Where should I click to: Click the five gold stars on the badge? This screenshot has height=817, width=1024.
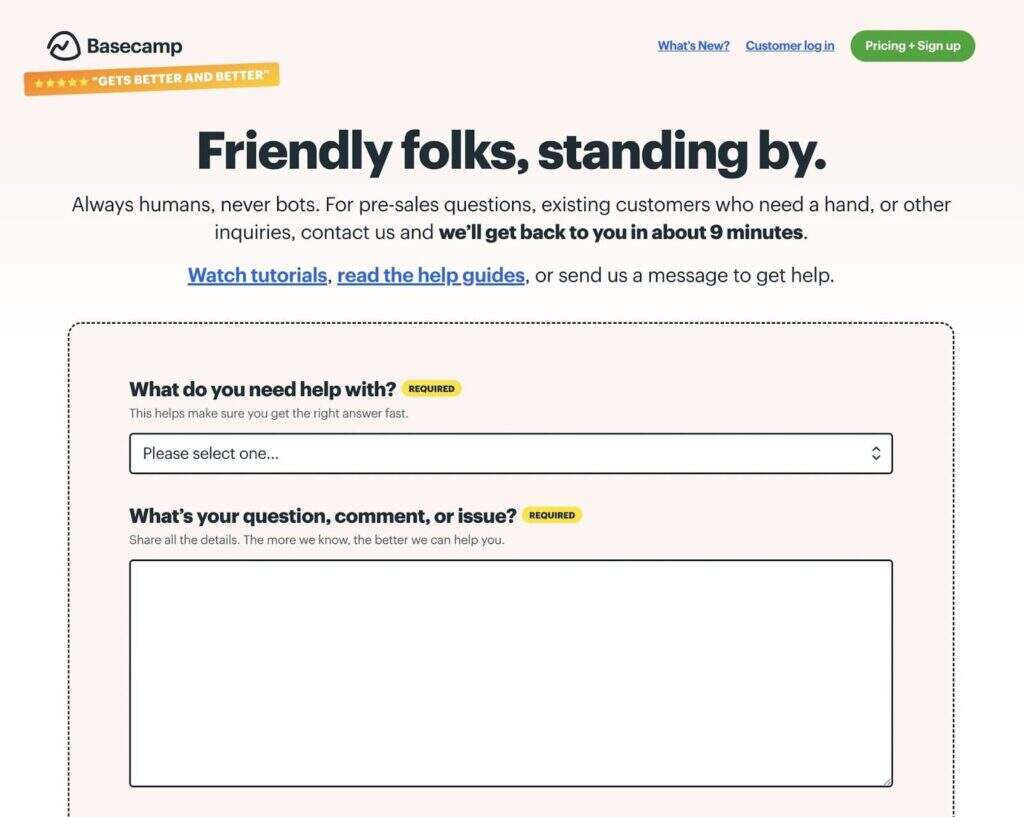(x=60, y=83)
